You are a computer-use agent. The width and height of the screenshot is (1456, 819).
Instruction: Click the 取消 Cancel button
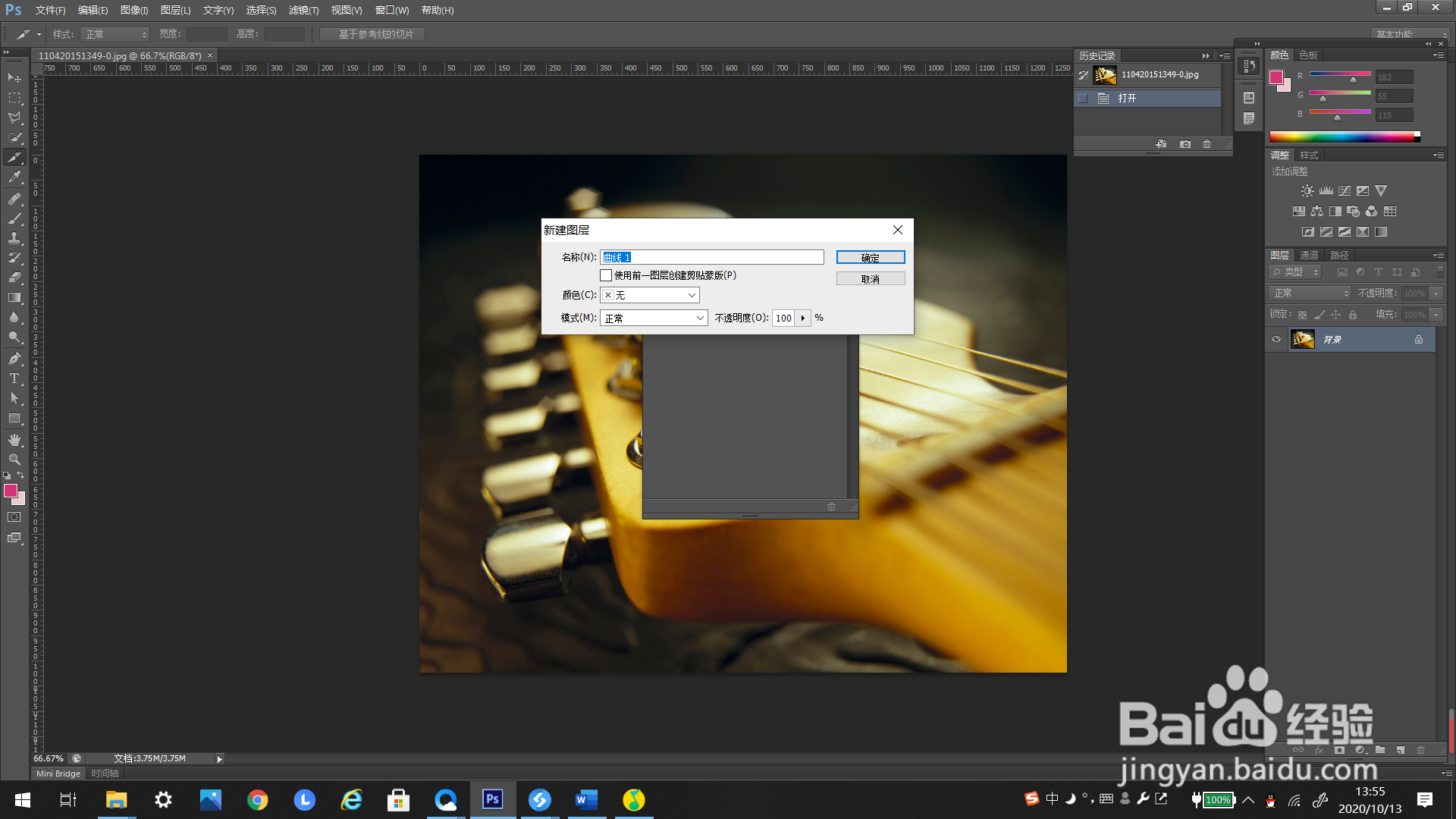(871, 279)
